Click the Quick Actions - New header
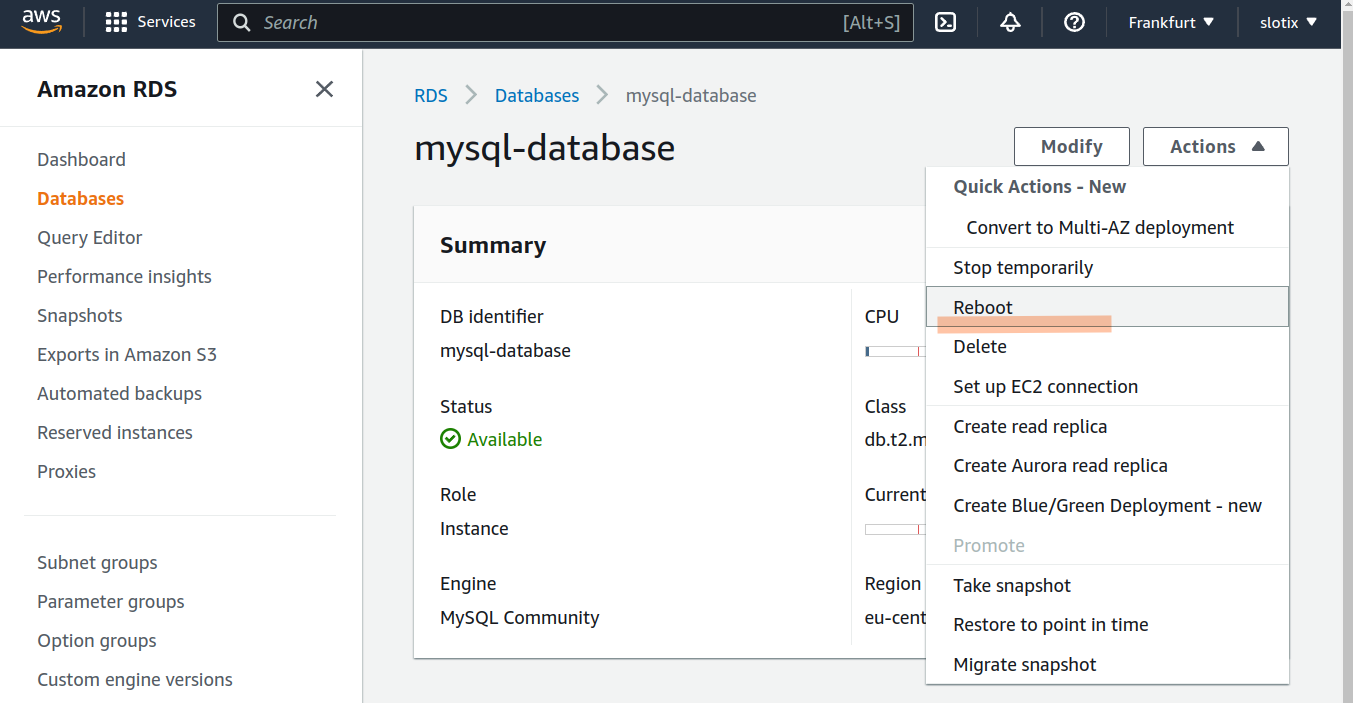 click(x=1040, y=187)
